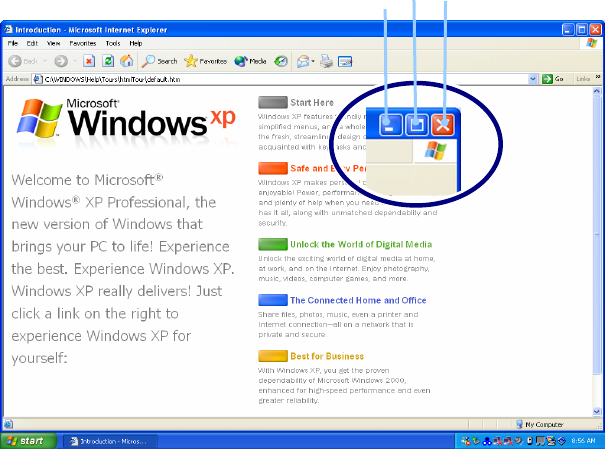Open the Help menu
This screenshot has height=449, width=605.
(x=135, y=43)
